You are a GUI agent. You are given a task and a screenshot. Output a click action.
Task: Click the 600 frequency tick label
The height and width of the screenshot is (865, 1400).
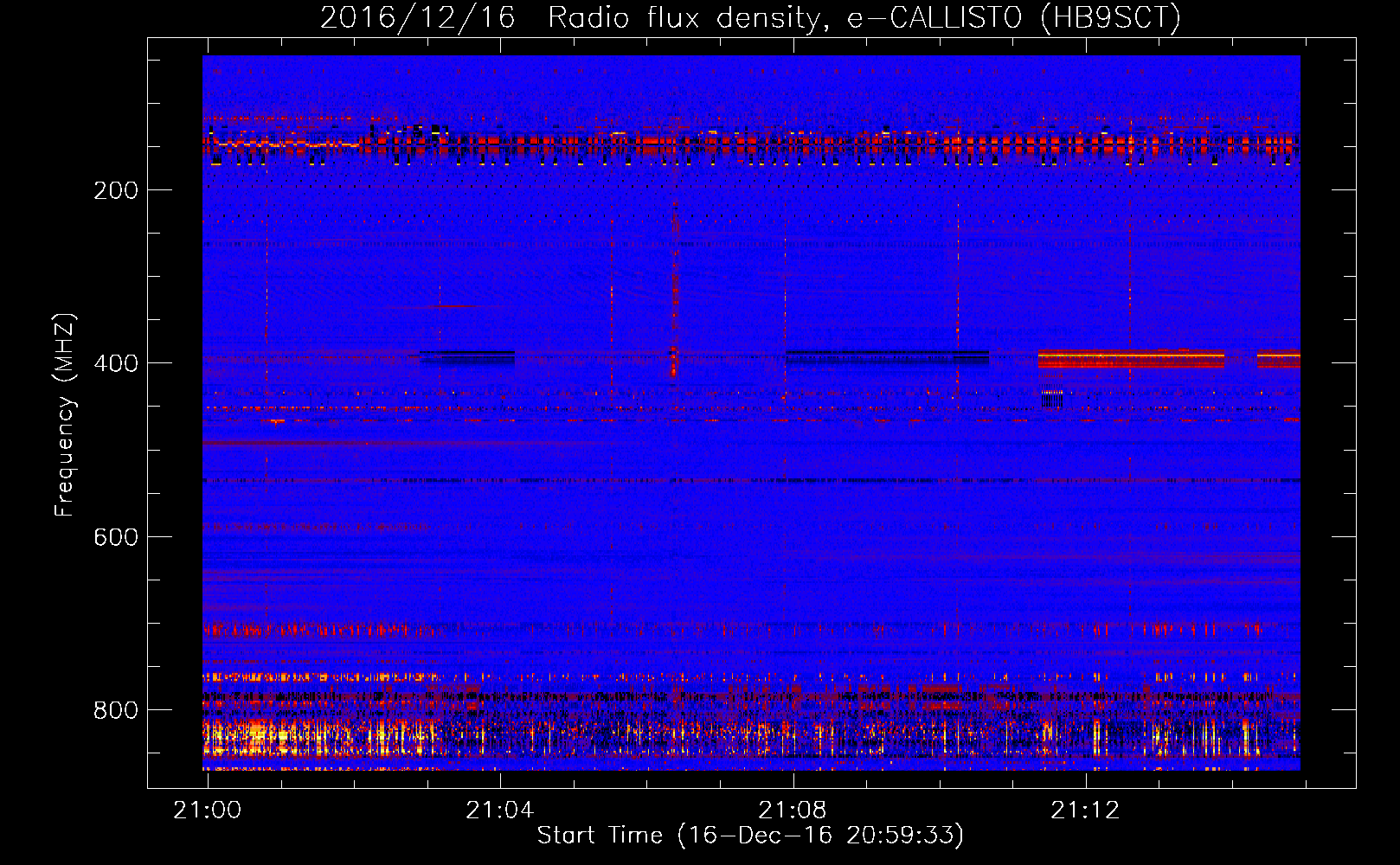point(116,537)
